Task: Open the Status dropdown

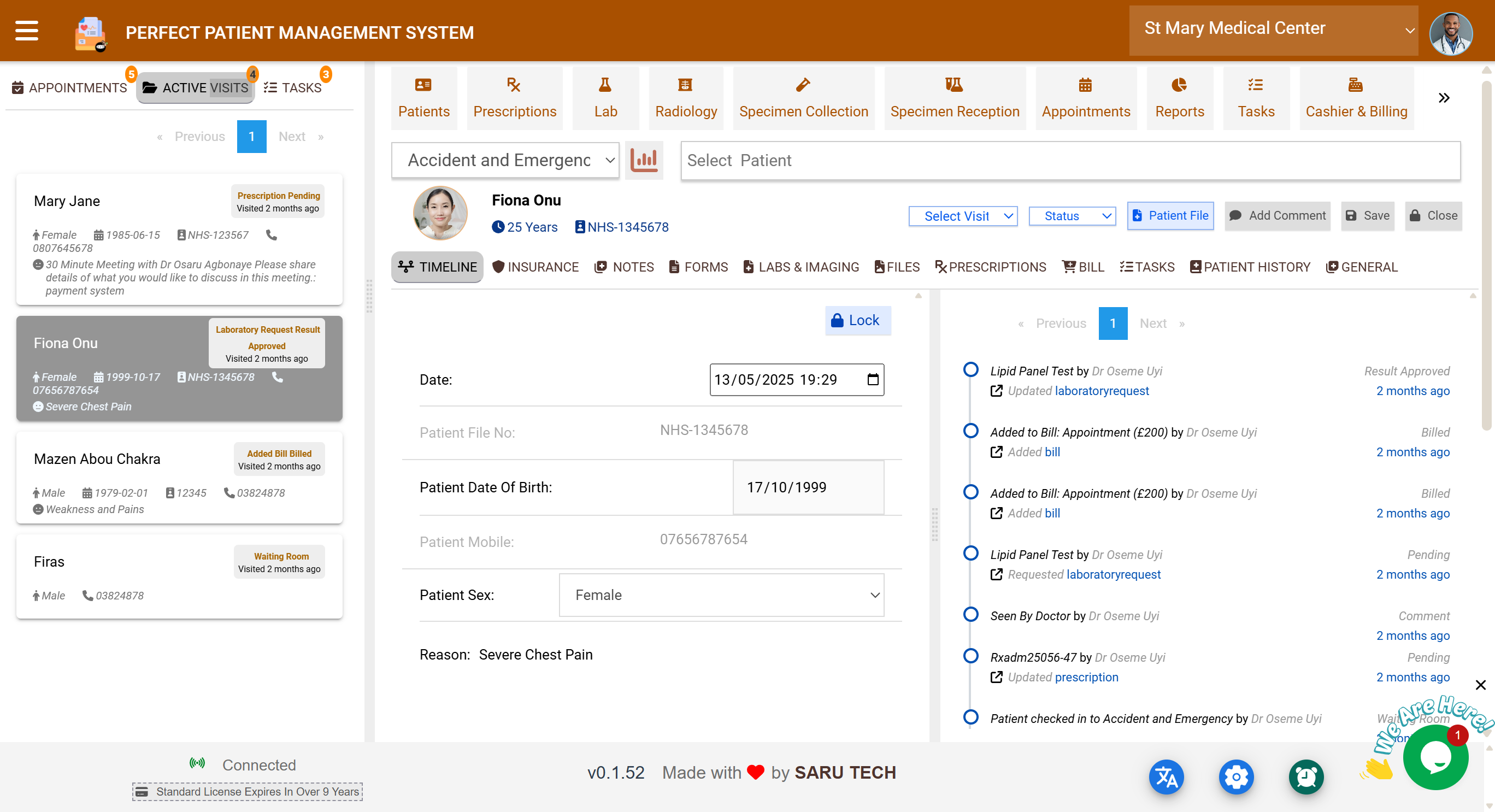Action: [1072, 216]
